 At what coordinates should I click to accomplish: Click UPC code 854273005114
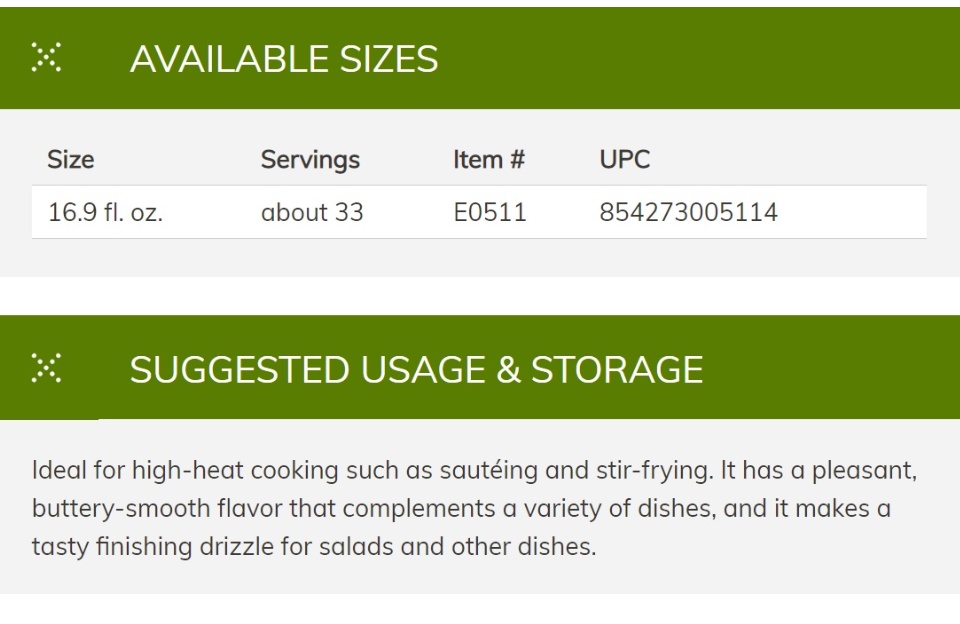point(688,212)
